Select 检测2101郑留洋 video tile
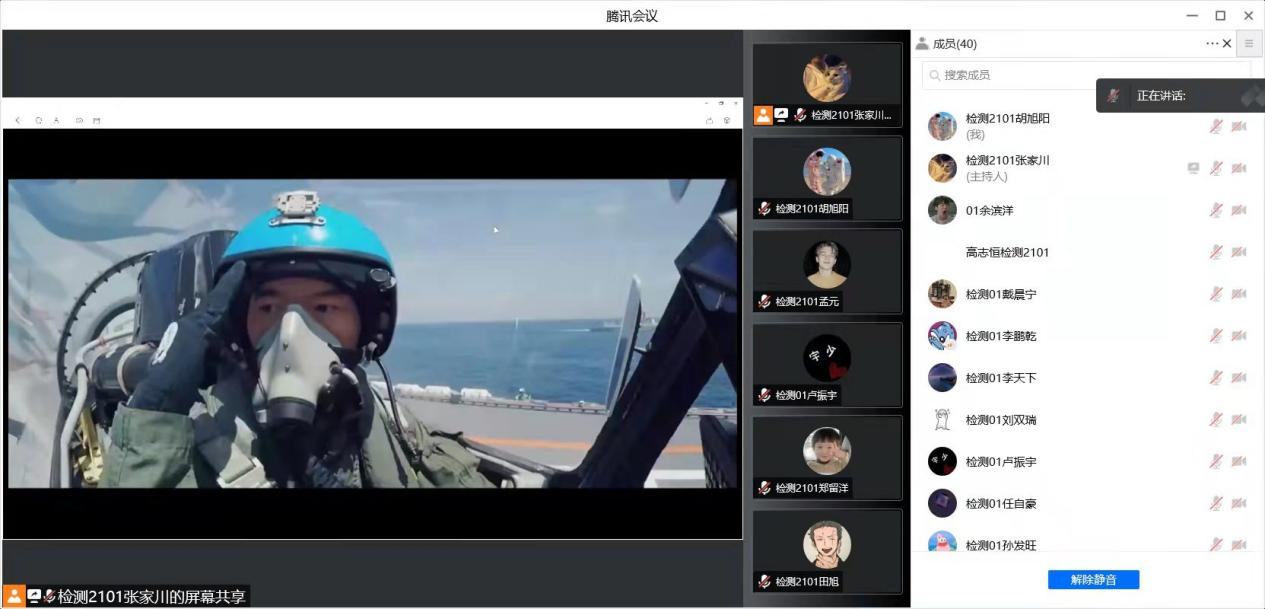1265x609 pixels. point(827,458)
